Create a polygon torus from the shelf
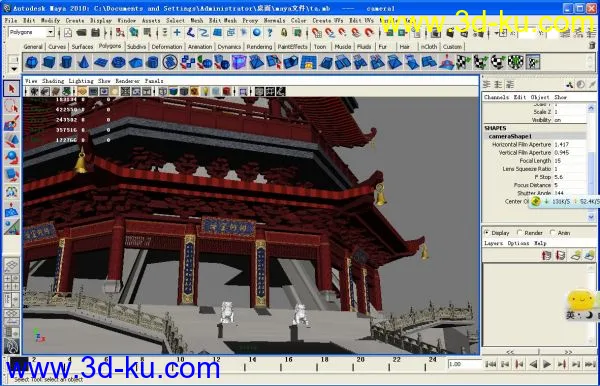 point(118,62)
